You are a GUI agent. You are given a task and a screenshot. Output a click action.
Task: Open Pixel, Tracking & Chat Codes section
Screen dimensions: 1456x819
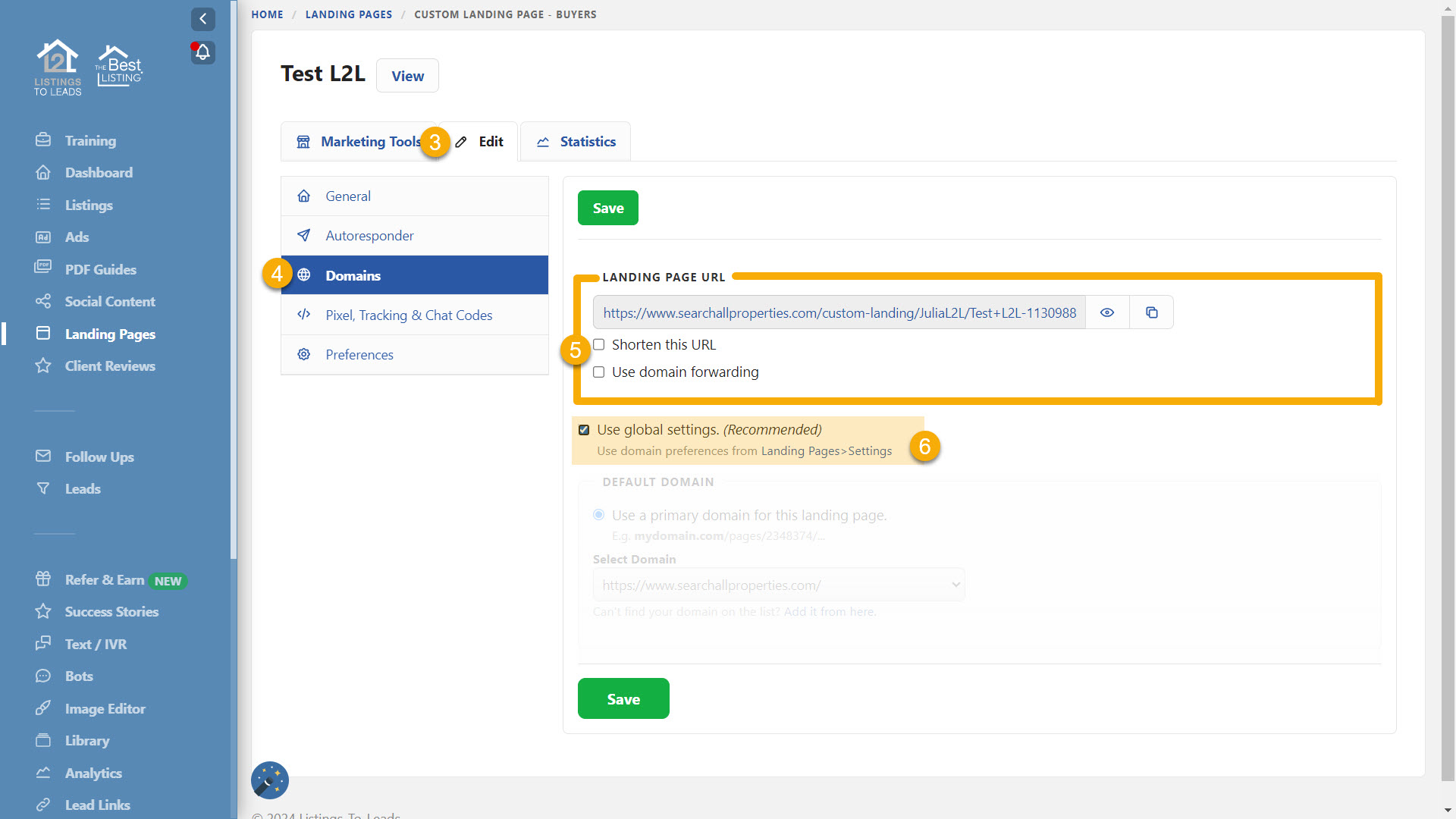click(x=409, y=315)
